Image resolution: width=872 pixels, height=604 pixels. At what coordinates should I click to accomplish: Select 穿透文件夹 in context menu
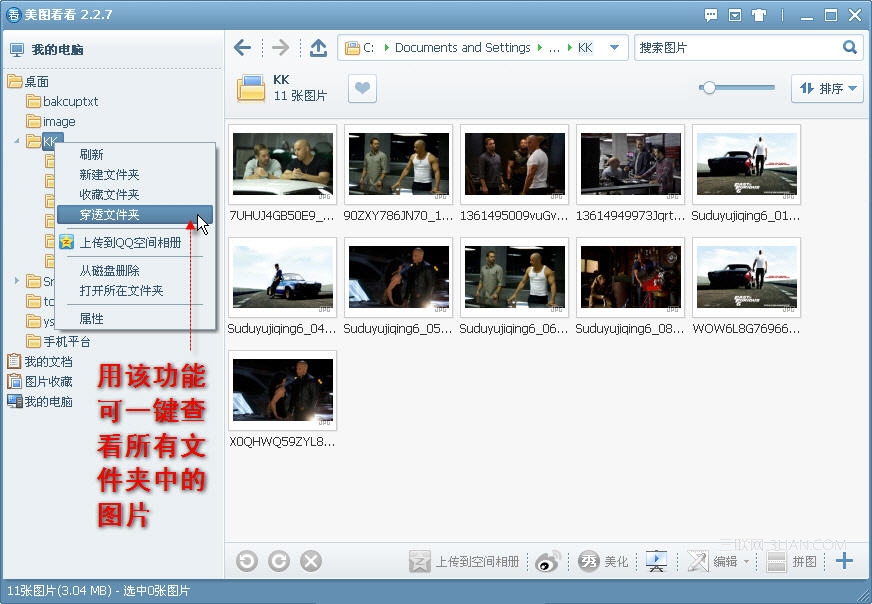pyautogui.click(x=135, y=215)
